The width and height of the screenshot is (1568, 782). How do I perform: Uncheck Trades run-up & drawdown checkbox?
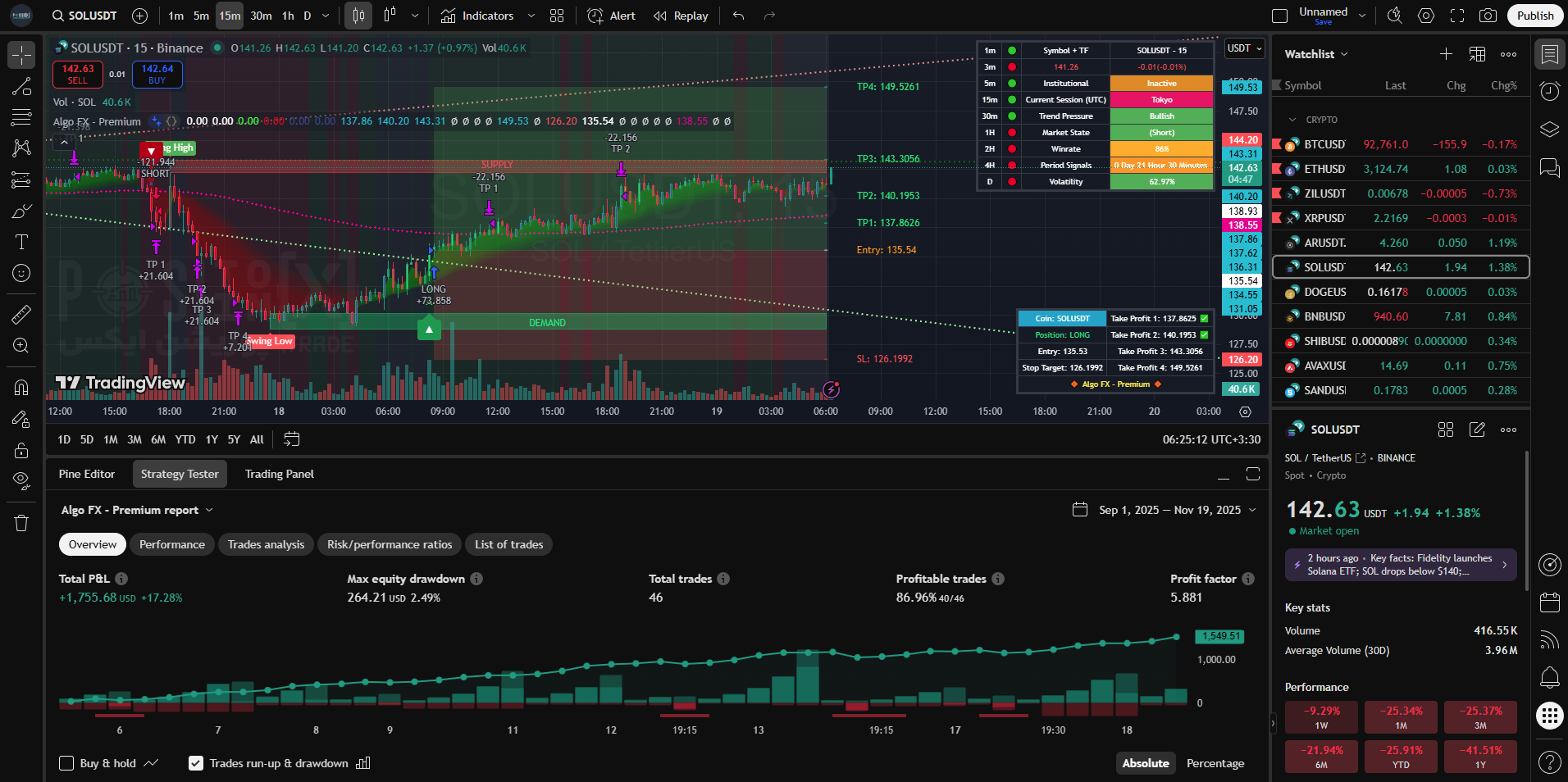[x=196, y=763]
